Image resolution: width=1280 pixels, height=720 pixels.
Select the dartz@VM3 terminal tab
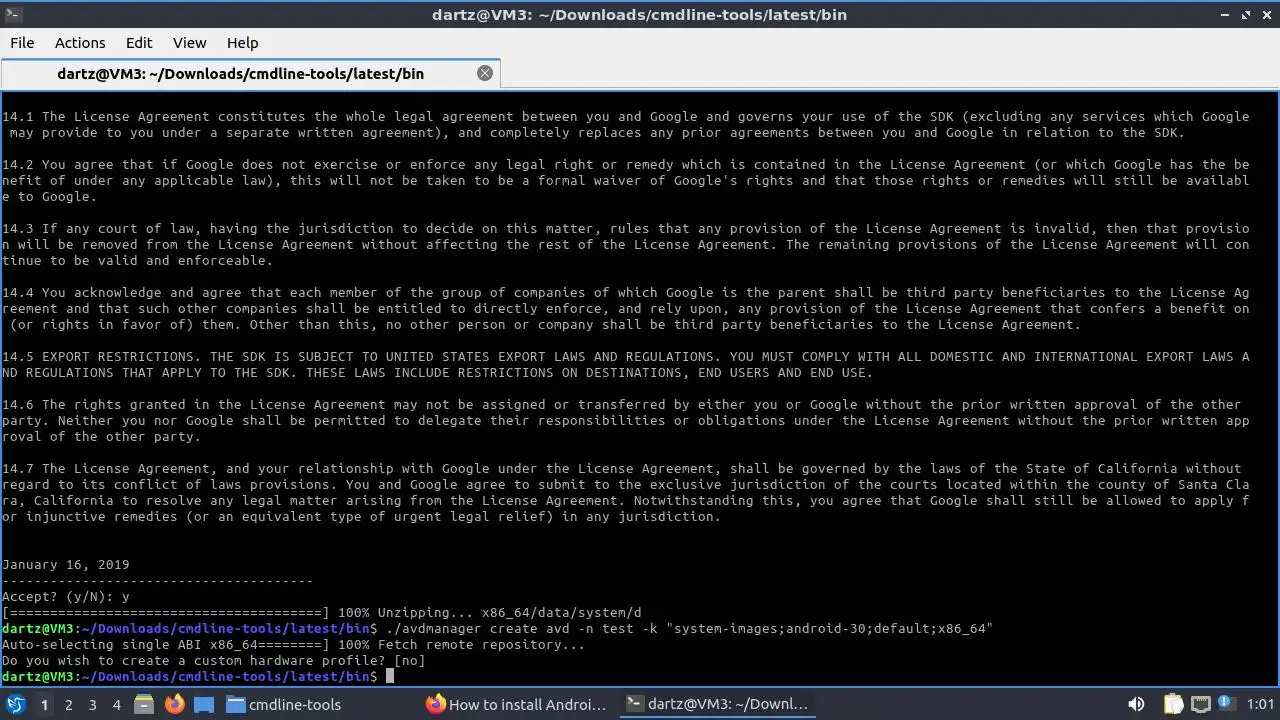coord(249,74)
